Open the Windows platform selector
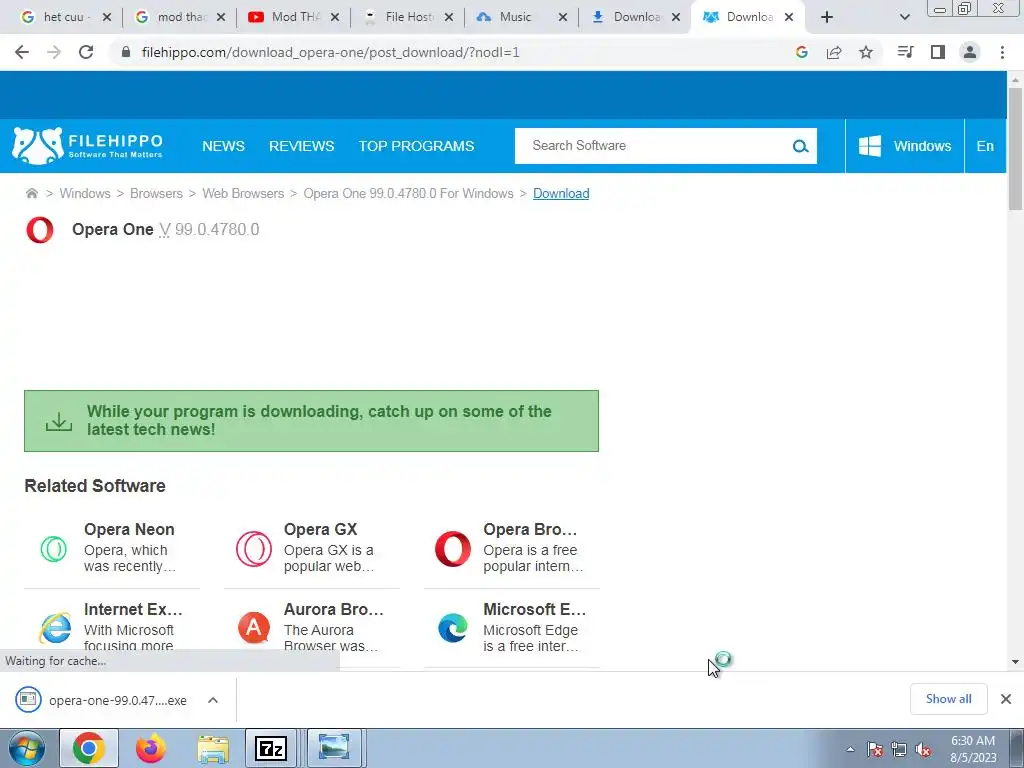 tap(904, 146)
